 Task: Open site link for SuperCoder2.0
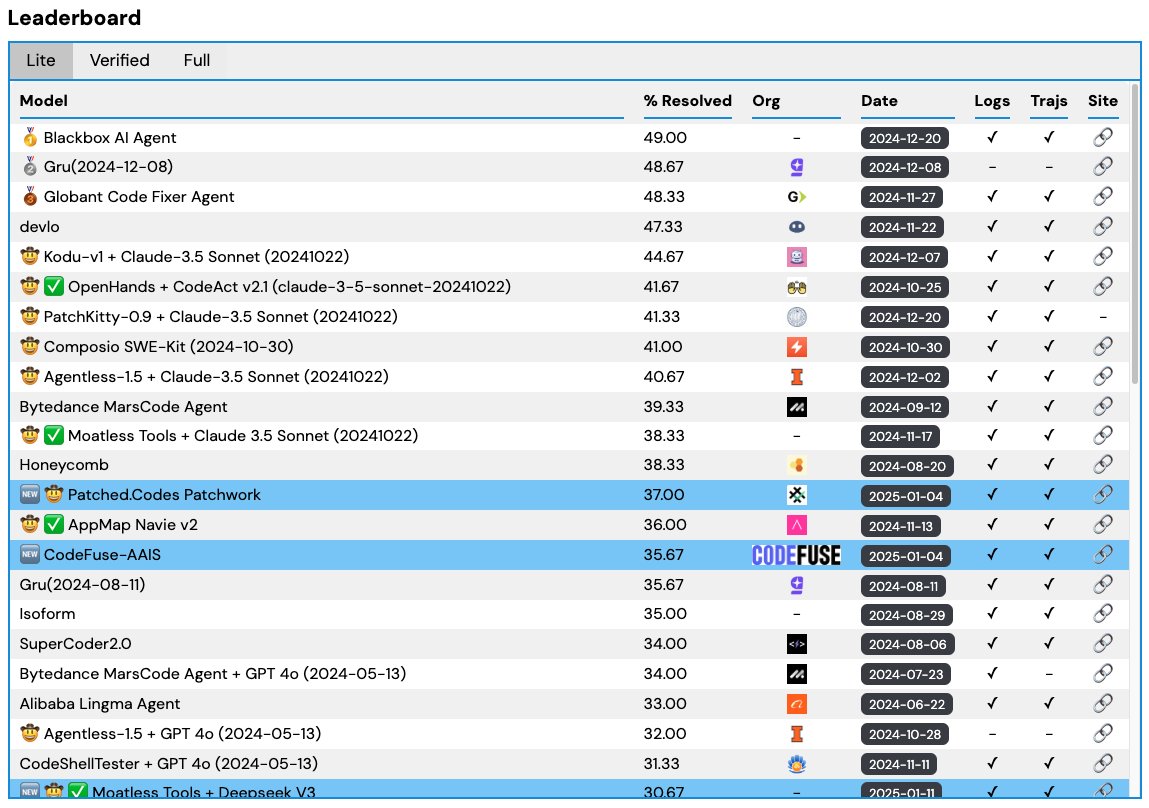point(1103,644)
